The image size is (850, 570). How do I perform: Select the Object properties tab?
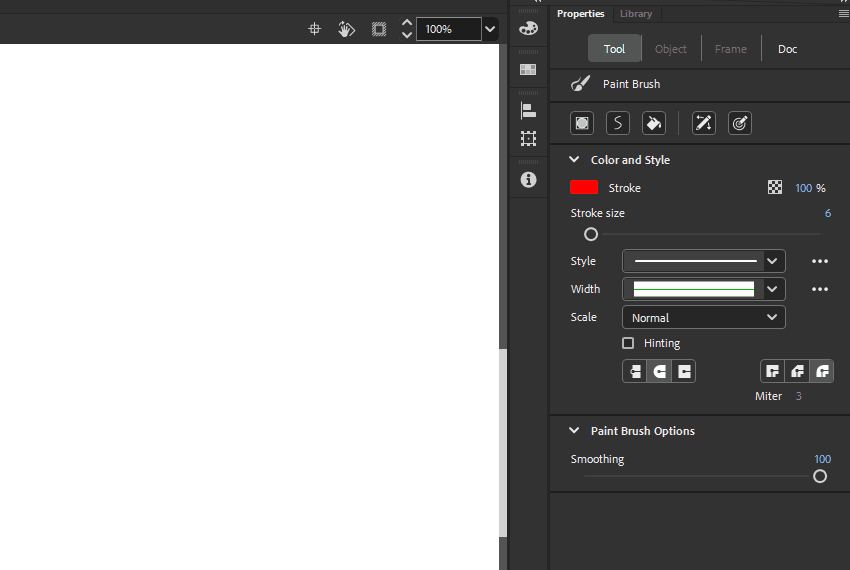(671, 49)
